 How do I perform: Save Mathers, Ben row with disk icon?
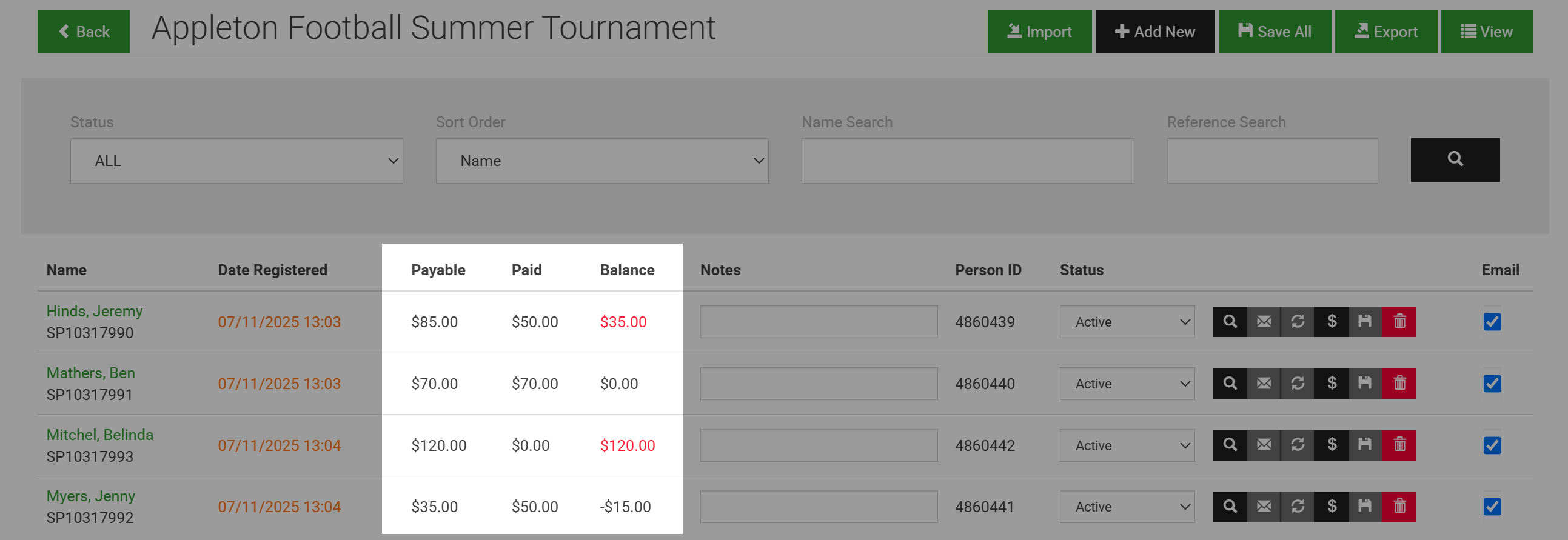tap(1365, 384)
